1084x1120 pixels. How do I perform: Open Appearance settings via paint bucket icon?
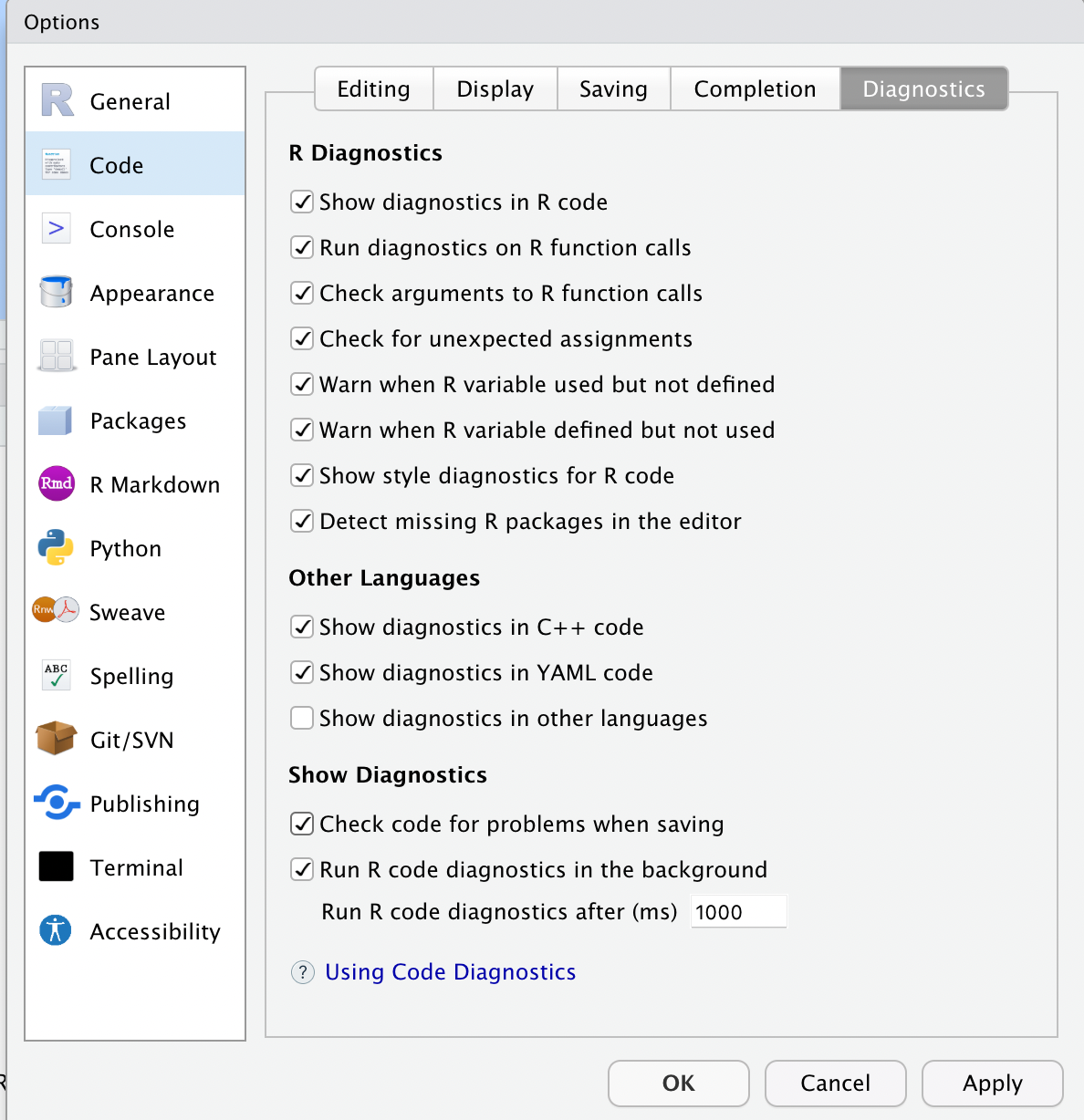[x=56, y=292]
